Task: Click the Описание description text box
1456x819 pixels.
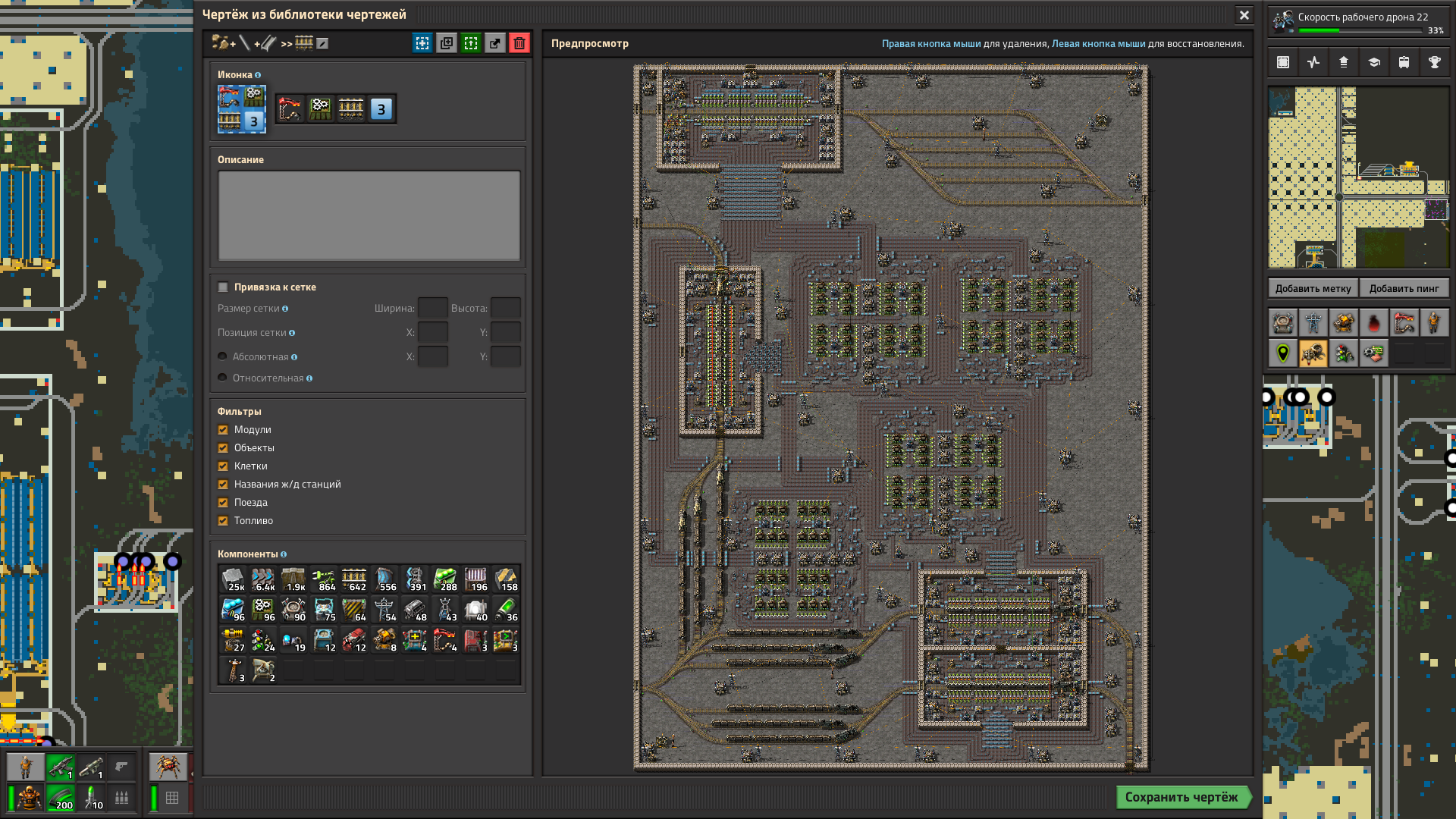Action: 369,216
